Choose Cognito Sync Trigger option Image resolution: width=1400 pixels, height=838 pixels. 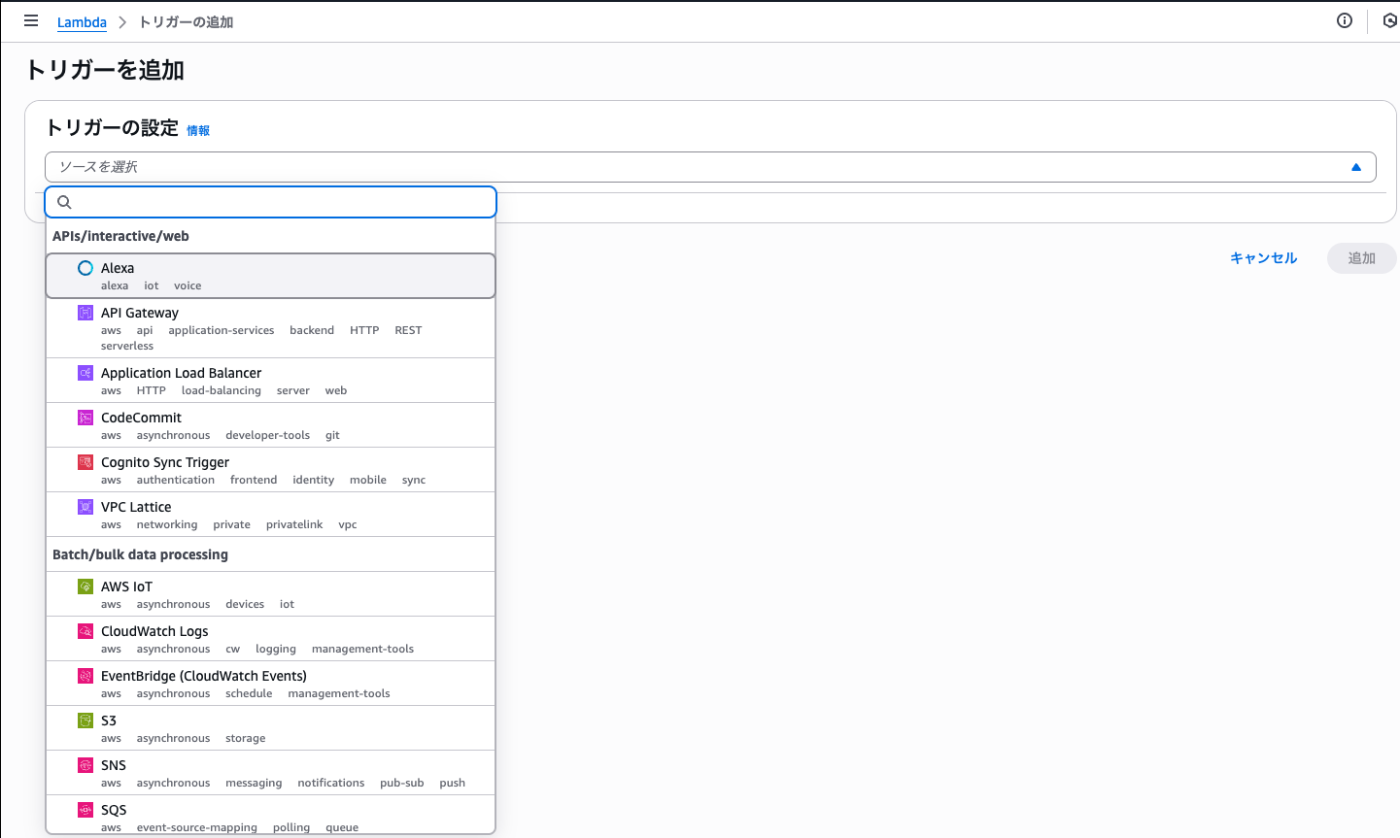point(271,470)
